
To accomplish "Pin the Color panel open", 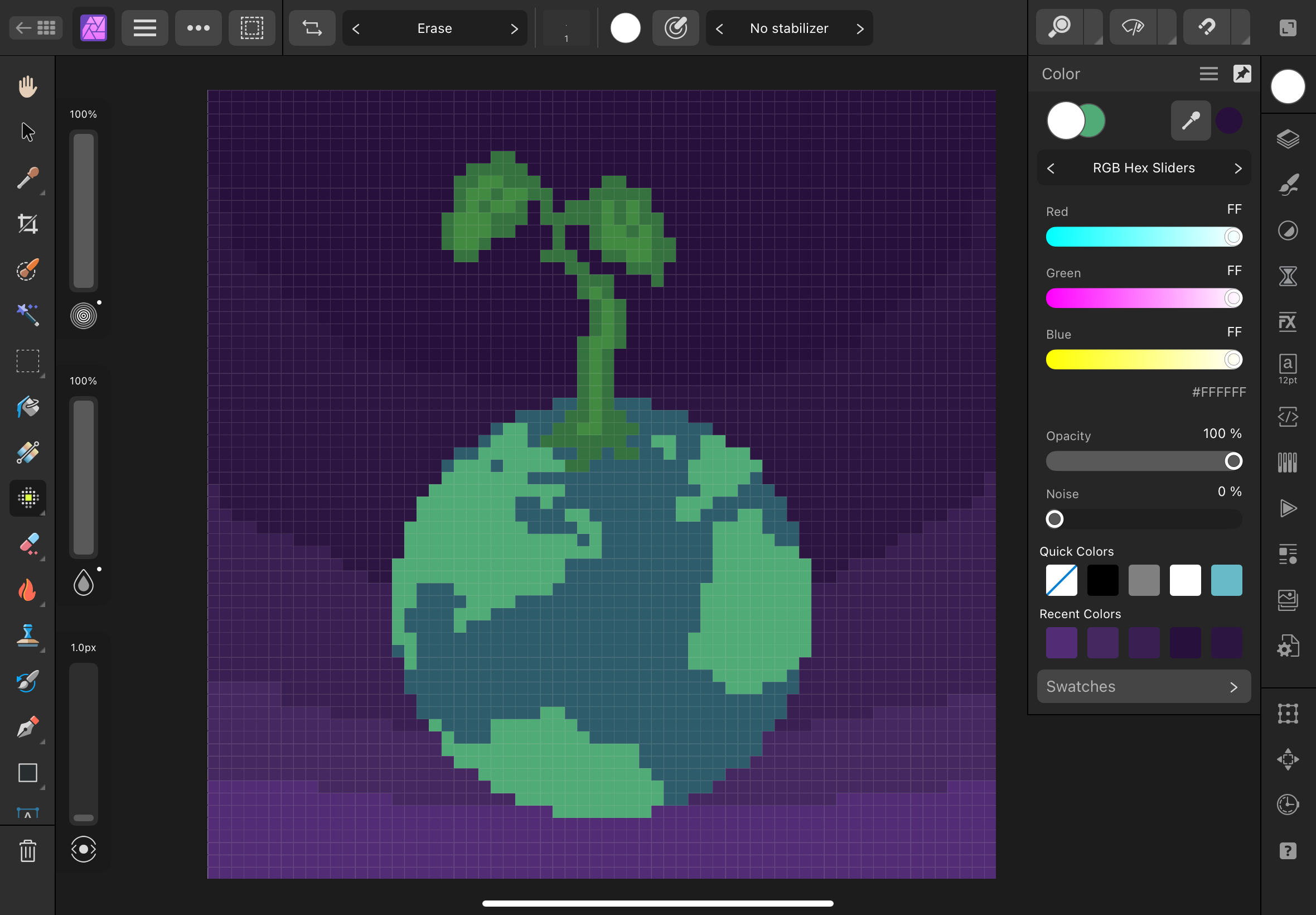I will point(1241,74).
